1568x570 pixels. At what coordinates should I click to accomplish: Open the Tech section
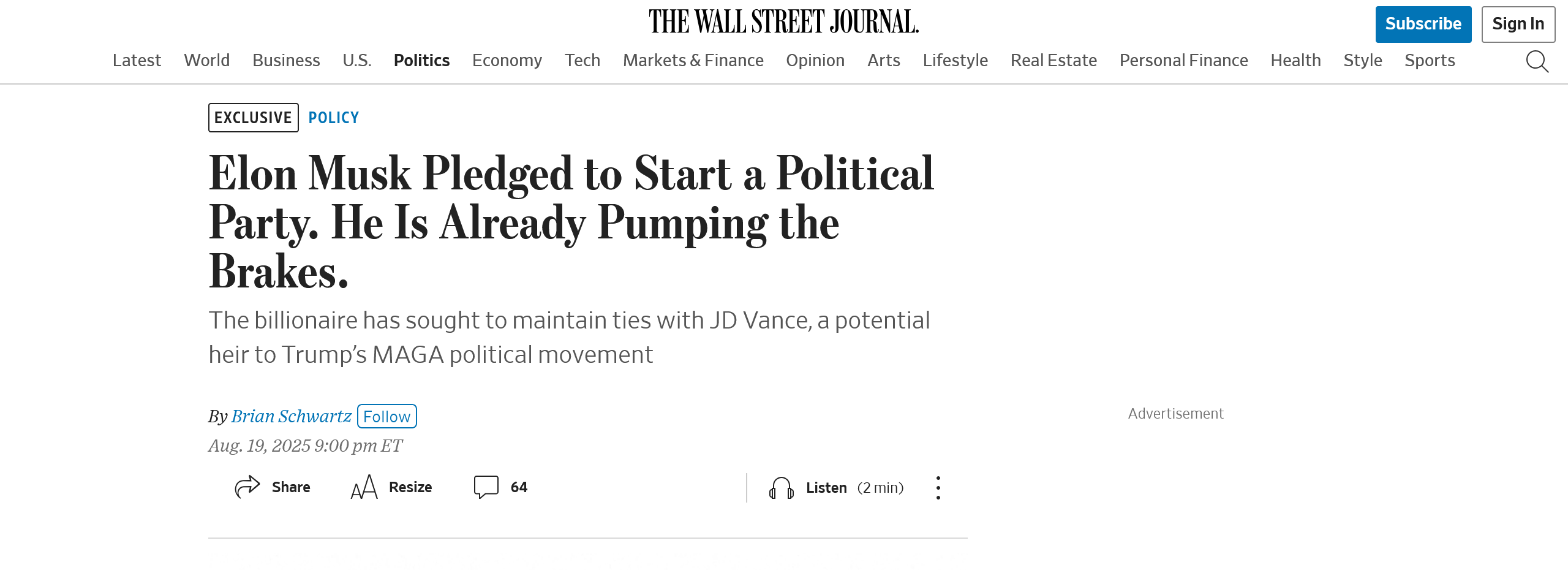pos(582,60)
